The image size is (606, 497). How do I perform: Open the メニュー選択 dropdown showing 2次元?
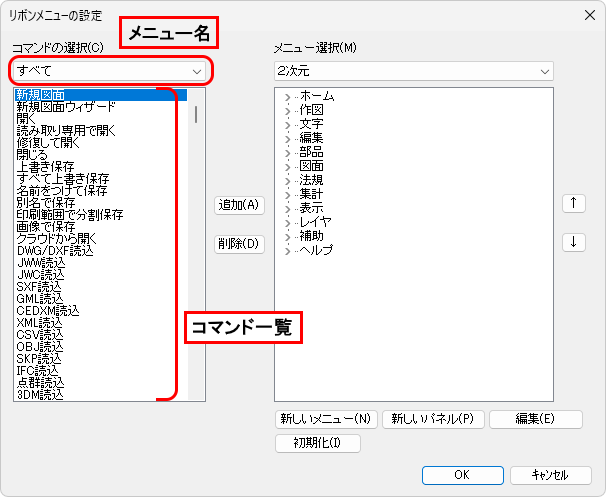click(414, 71)
